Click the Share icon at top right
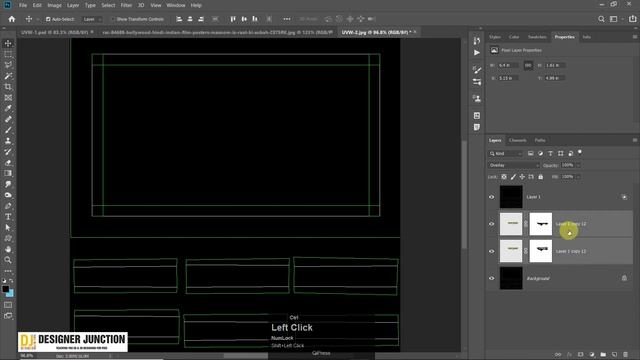Viewport: 640px width, 360px height. coord(632,19)
